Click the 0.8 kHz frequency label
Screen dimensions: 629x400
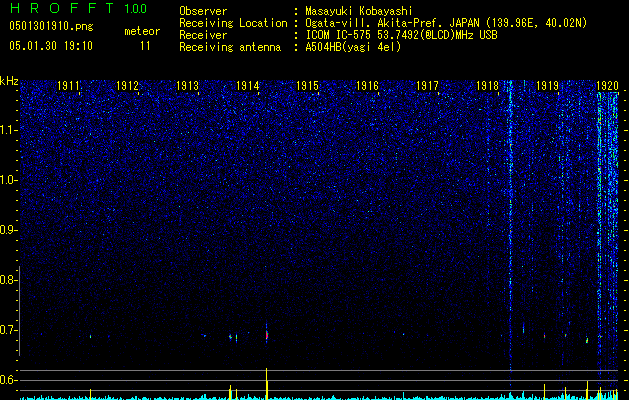point(8,280)
